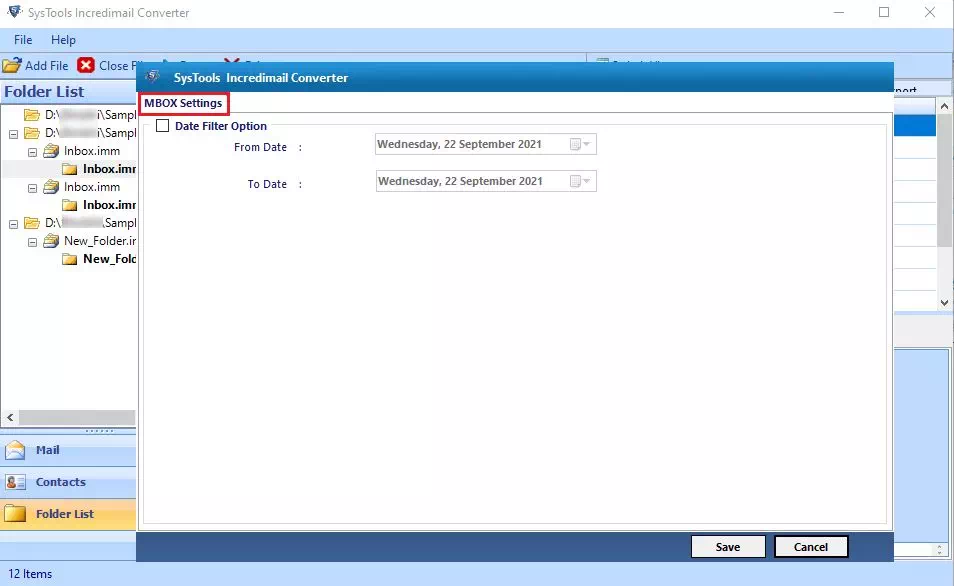954x586 pixels.
Task: Collapse the second D:\ Sampl tree node
Action: point(13,134)
